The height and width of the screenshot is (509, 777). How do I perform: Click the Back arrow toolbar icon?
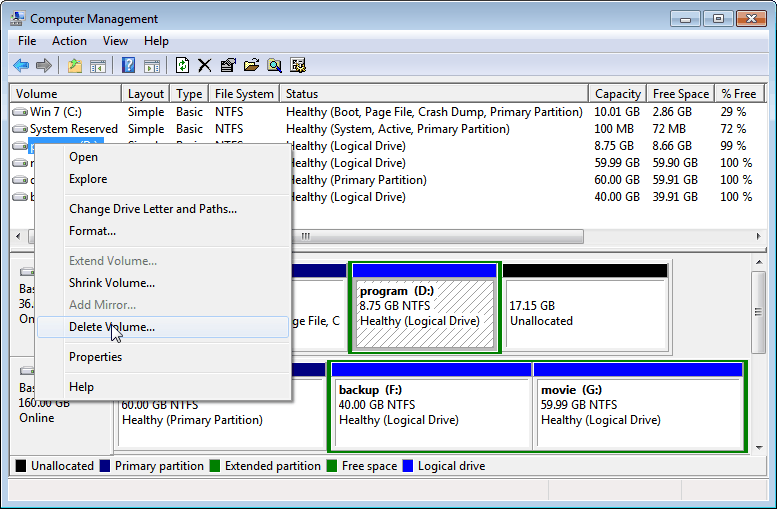[21, 65]
